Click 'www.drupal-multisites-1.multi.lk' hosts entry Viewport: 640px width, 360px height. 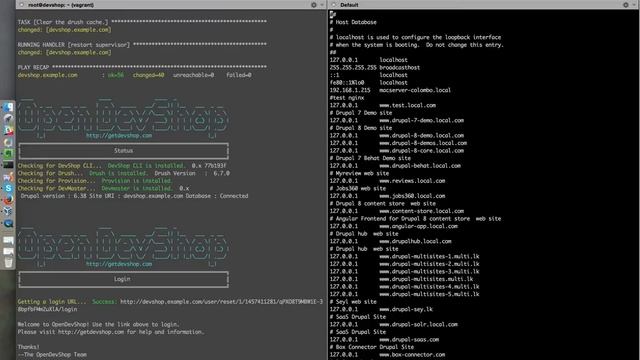pos(429,256)
